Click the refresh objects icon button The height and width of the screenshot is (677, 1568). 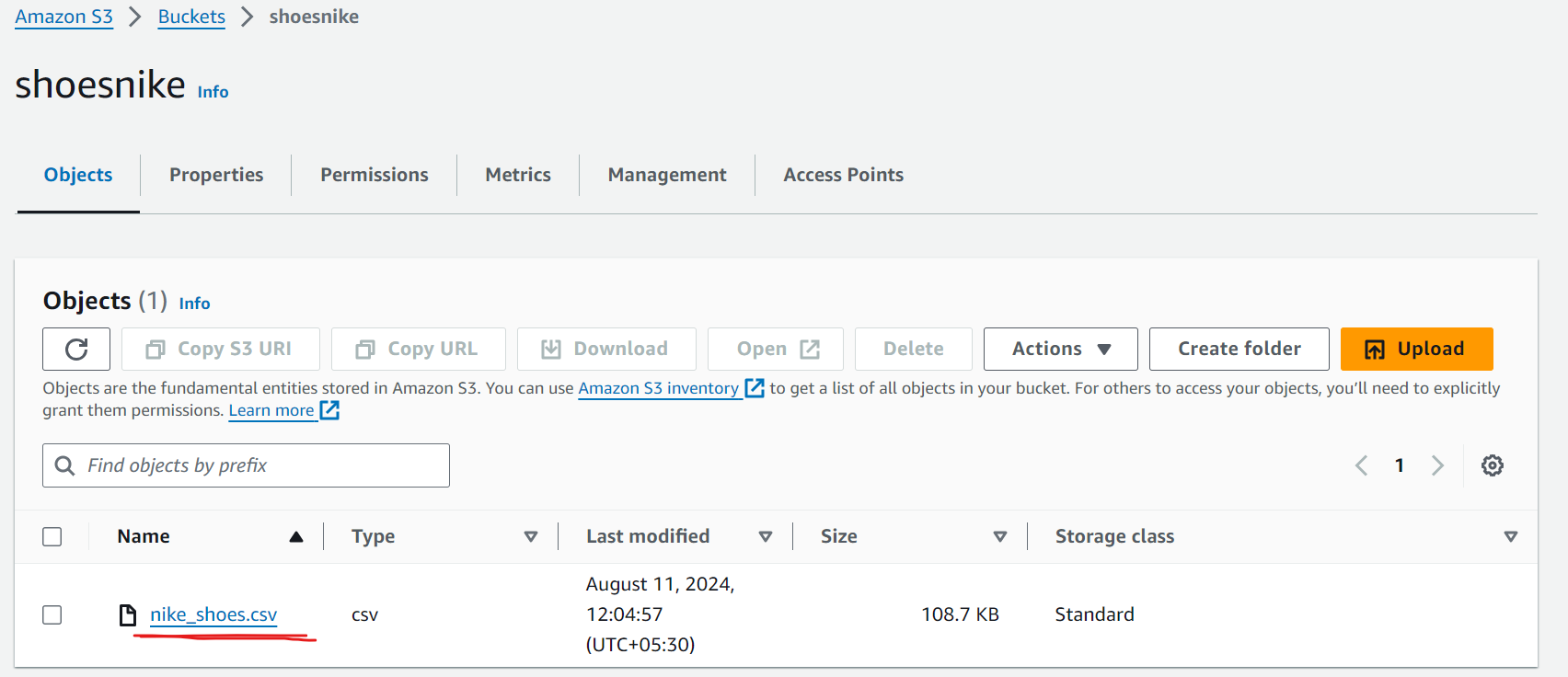click(x=76, y=349)
